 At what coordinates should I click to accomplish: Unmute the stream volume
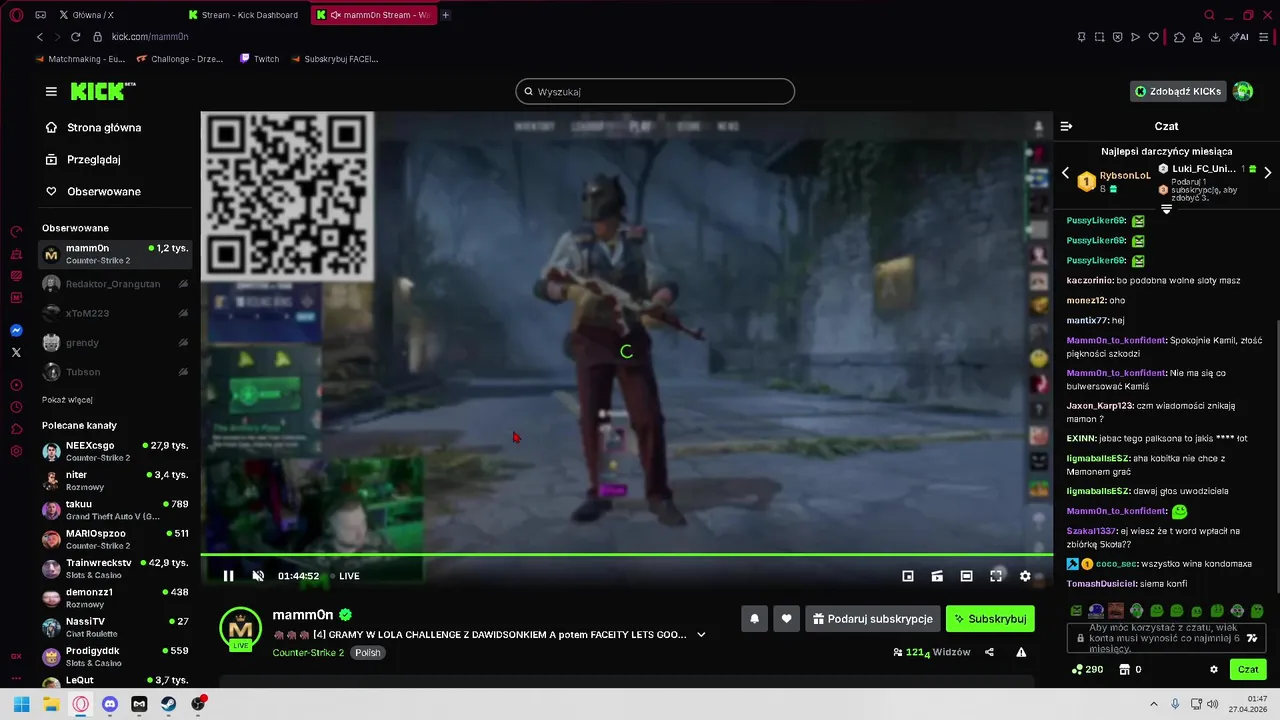[x=258, y=576]
